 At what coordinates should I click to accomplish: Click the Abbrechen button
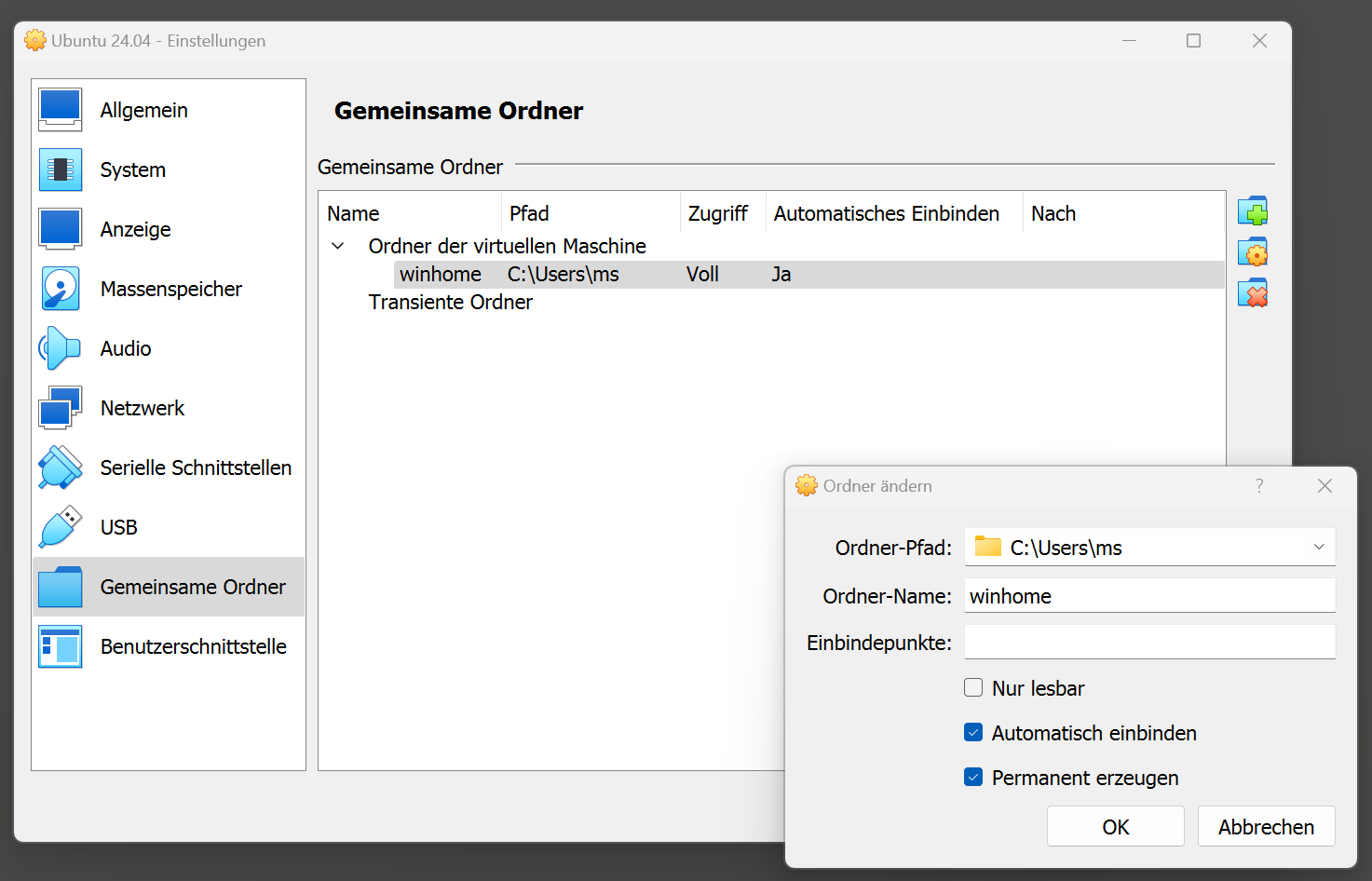pyautogui.click(x=1267, y=826)
